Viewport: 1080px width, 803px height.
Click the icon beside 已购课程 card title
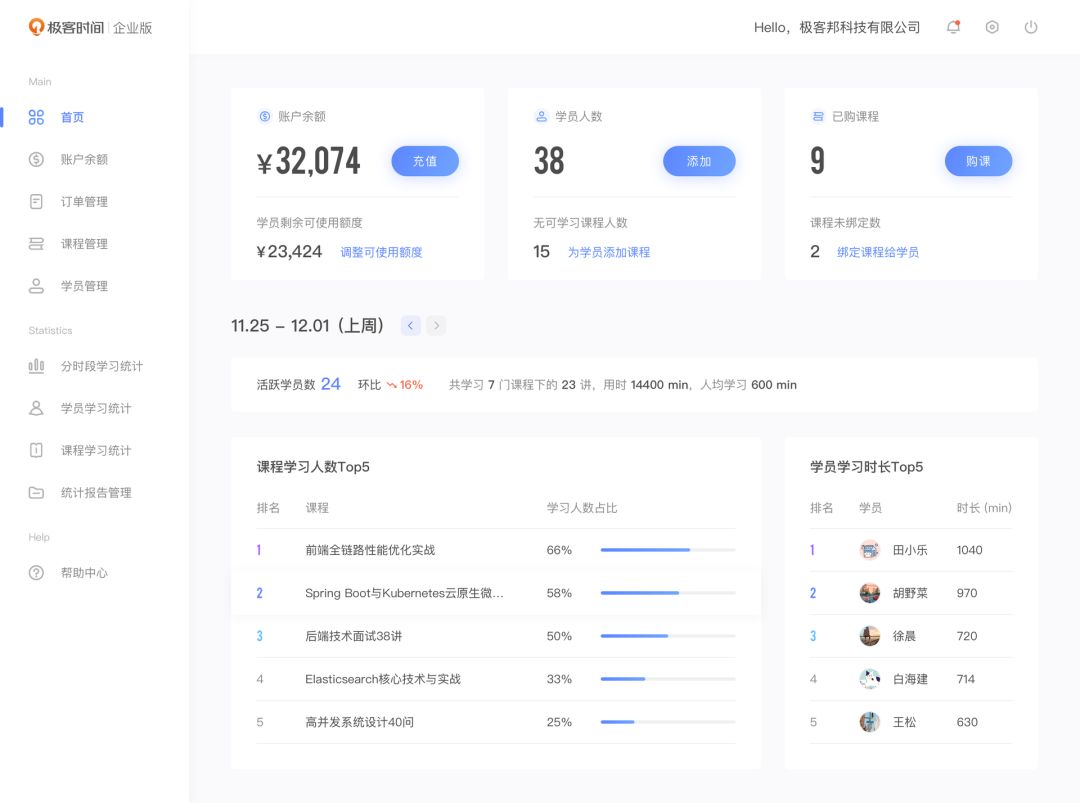click(818, 116)
